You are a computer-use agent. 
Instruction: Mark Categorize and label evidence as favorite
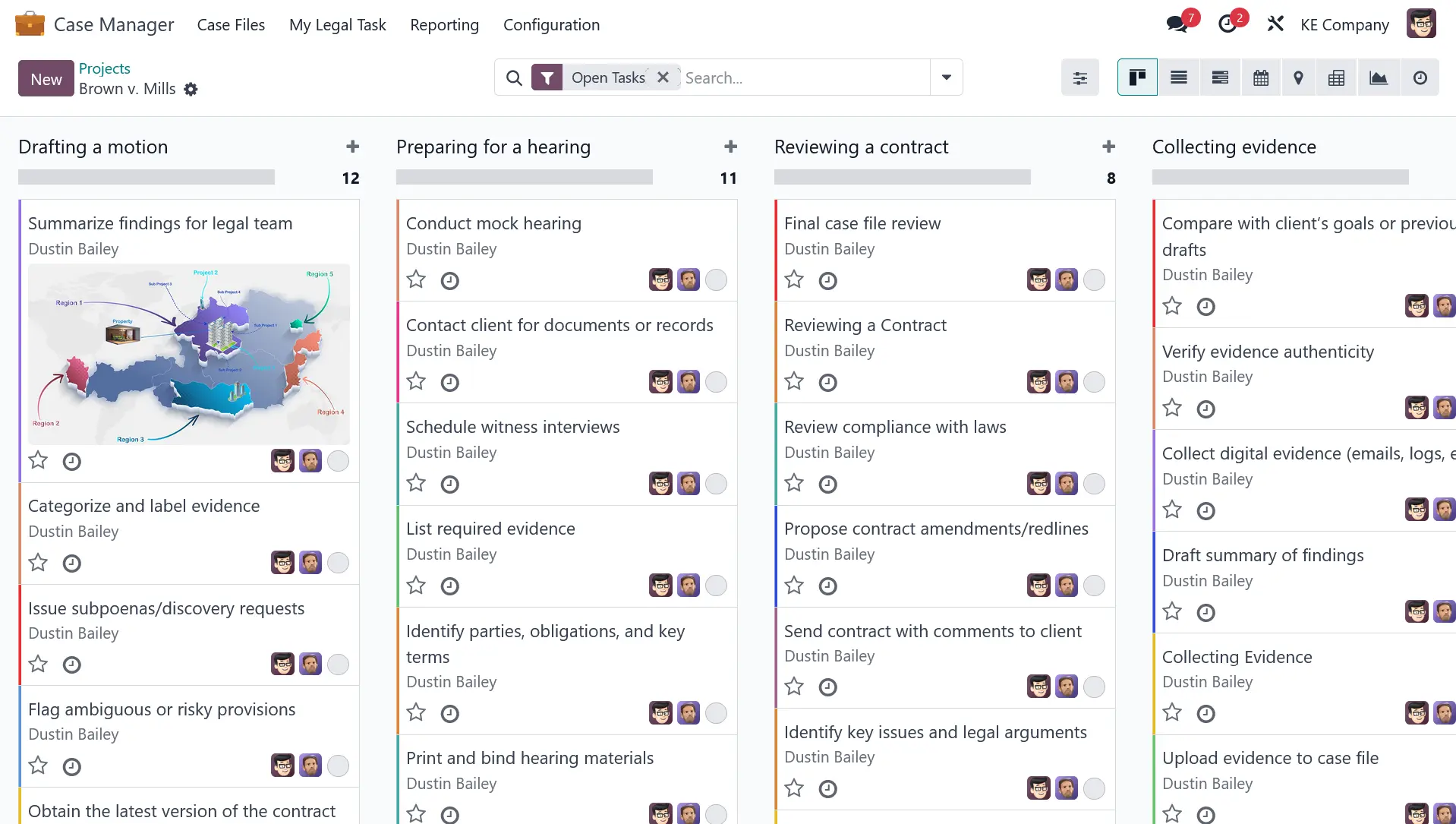click(x=38, y=563)
